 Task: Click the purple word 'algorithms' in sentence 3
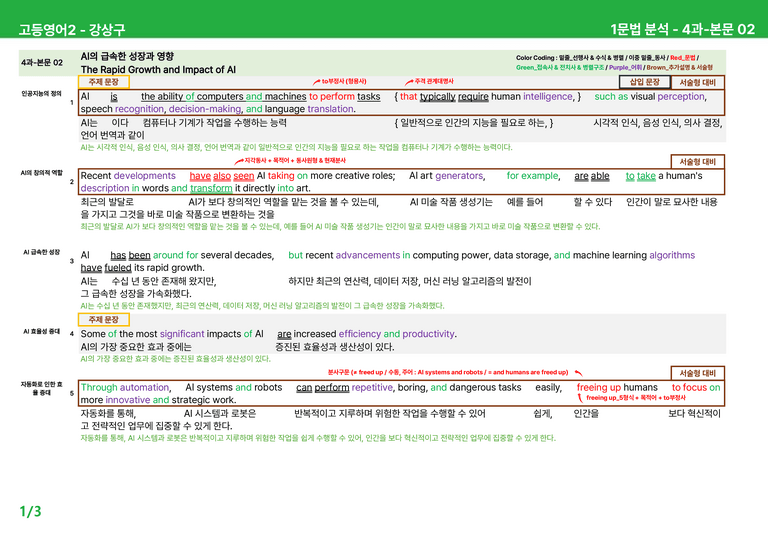click(672, 255)
